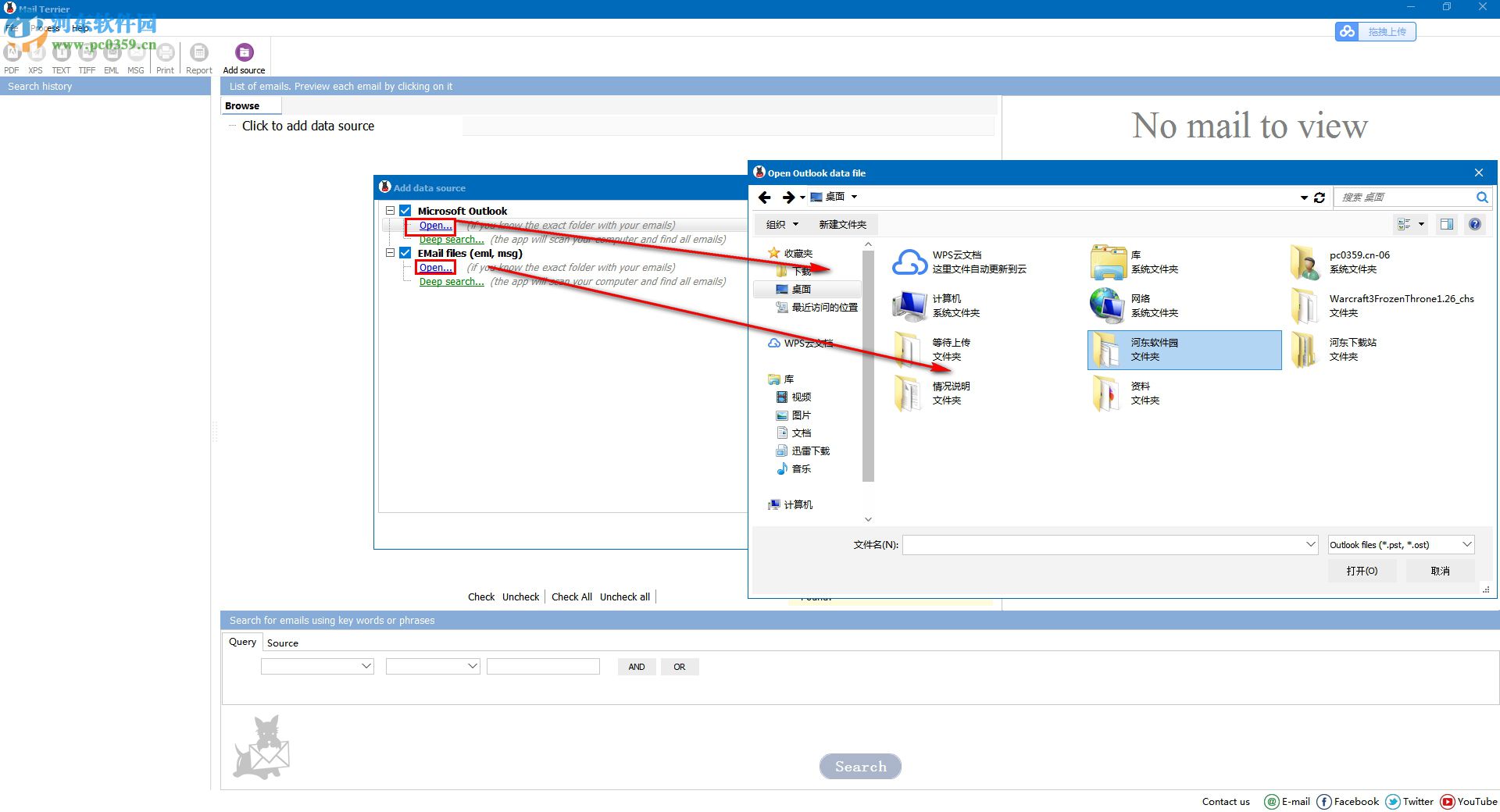This screenshot has height=812, width=1500.
Task: Open file dialog help with the question mark icon
Action: [x=1475, y=225]
